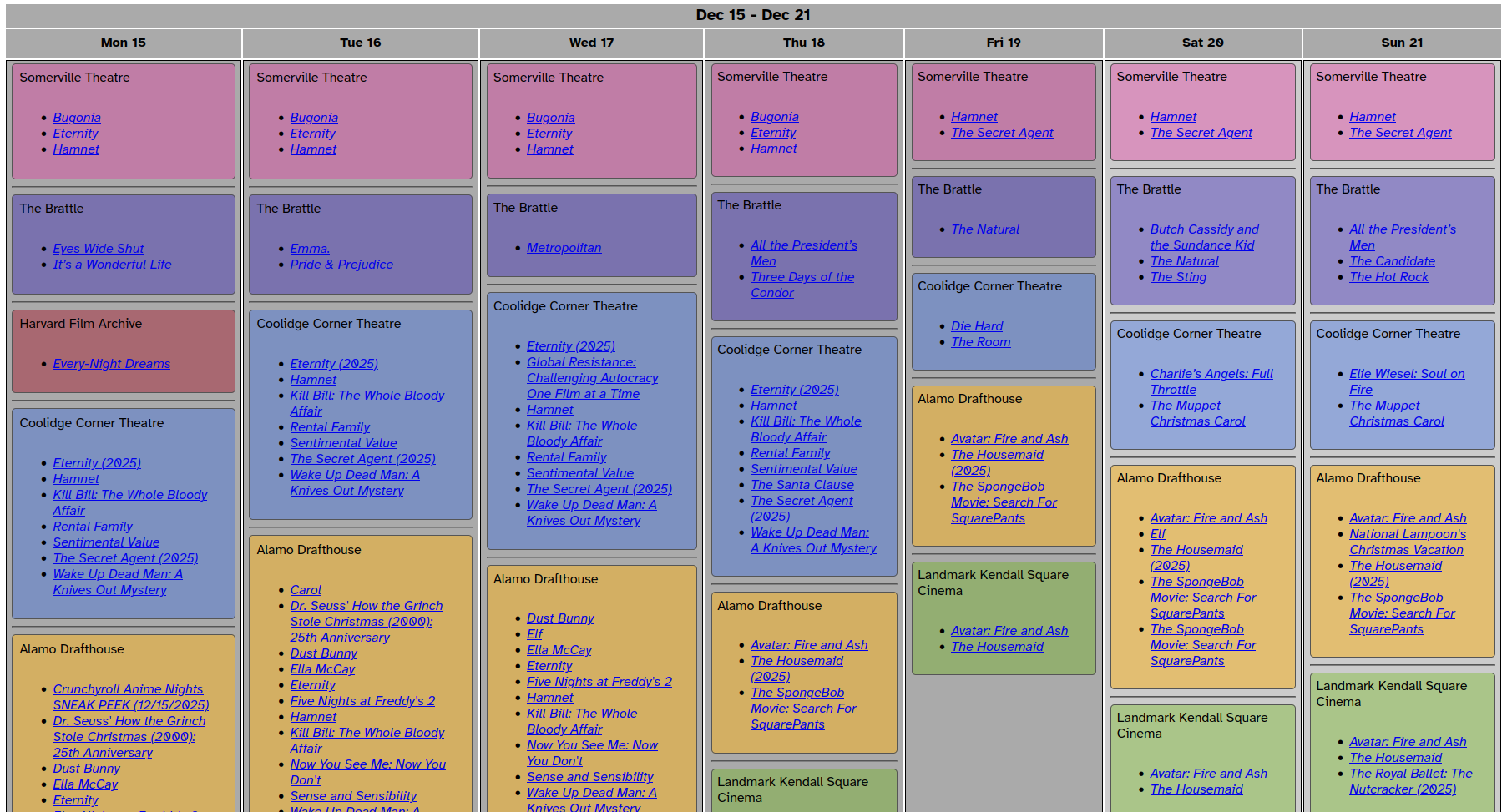Viewport: 1502px width, 812px height.
Task: Open The Sting link
Action: (1177, 277)
